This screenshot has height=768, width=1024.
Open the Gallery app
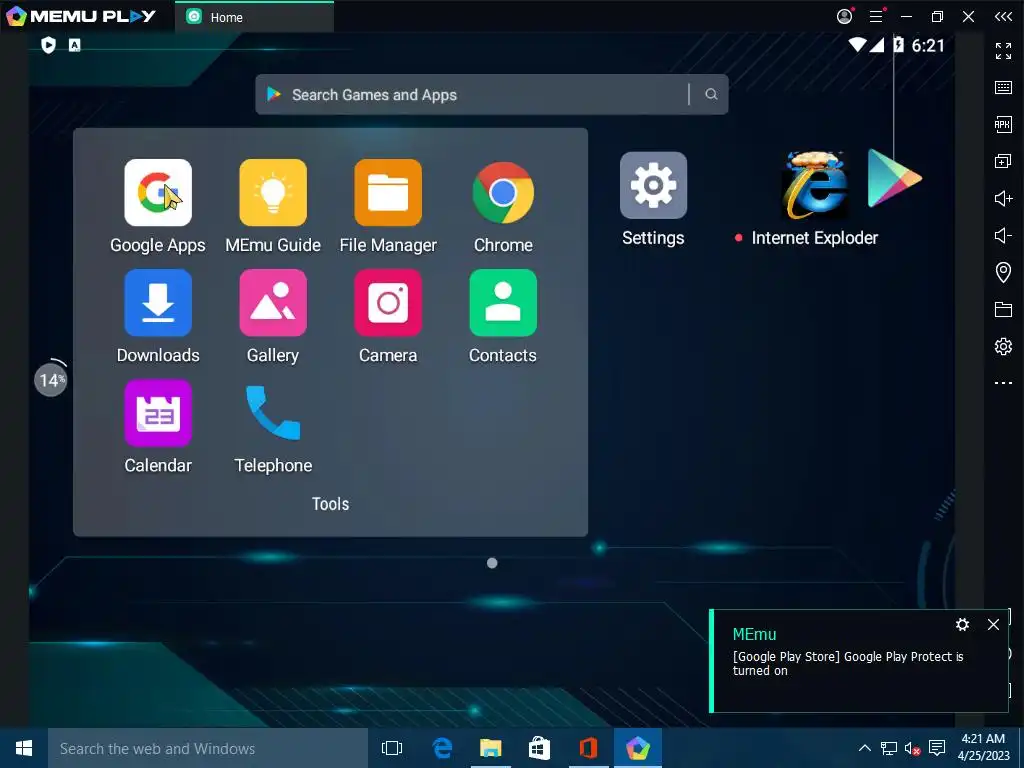273,303
